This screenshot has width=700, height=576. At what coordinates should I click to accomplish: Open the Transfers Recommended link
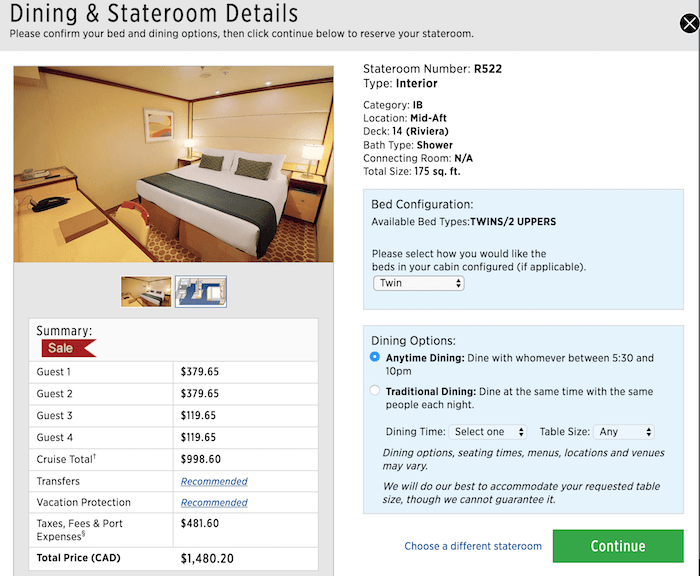214,481
